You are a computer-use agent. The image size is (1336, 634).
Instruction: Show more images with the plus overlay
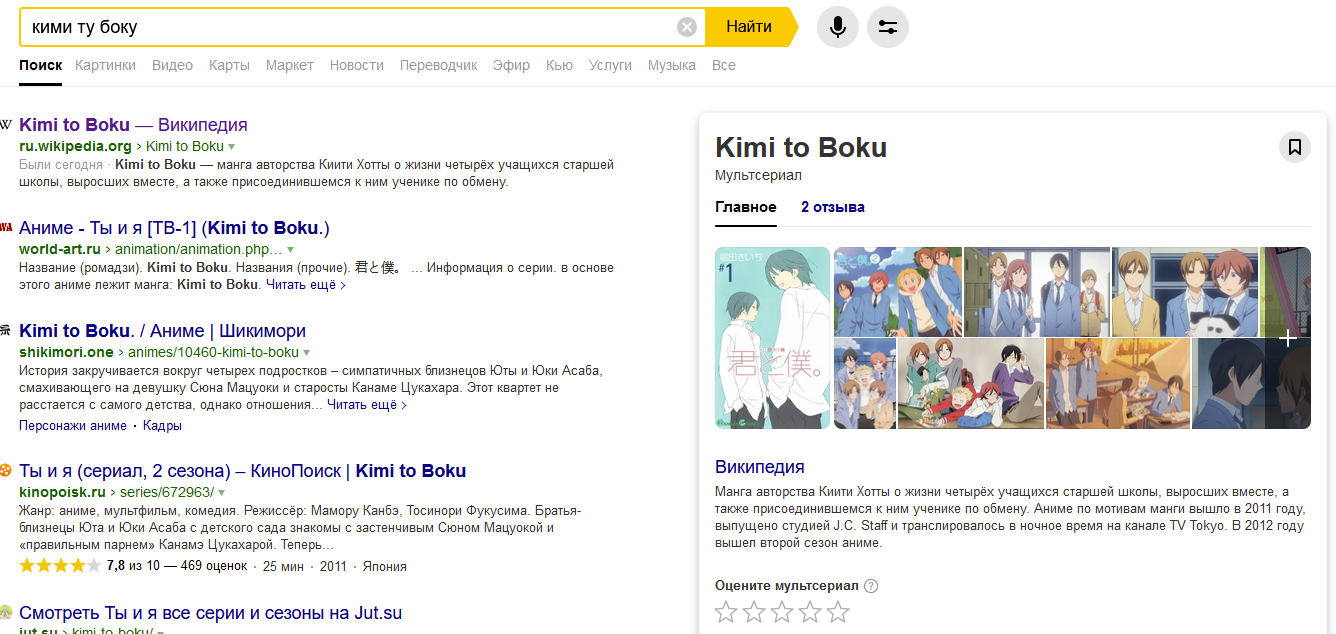(1289, 339)
